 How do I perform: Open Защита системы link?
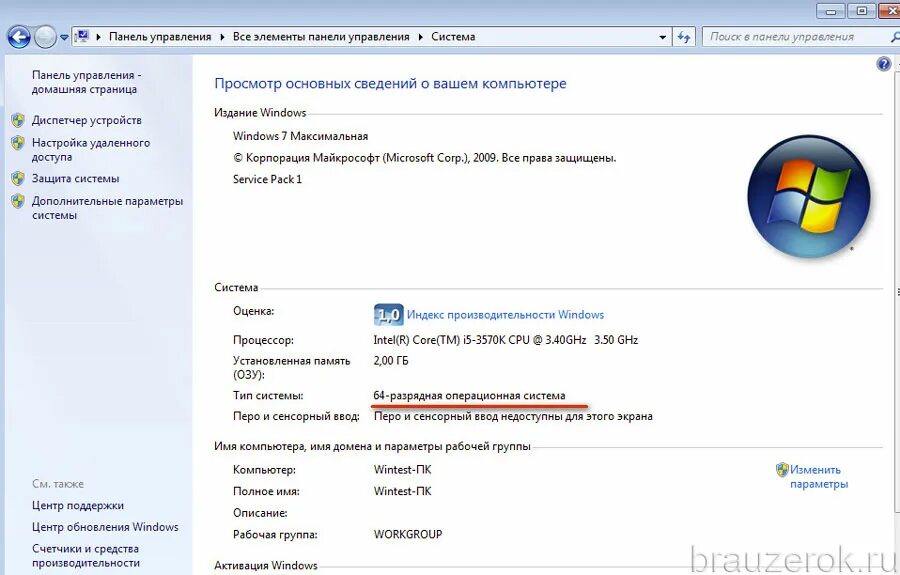[x=75, y=178]
